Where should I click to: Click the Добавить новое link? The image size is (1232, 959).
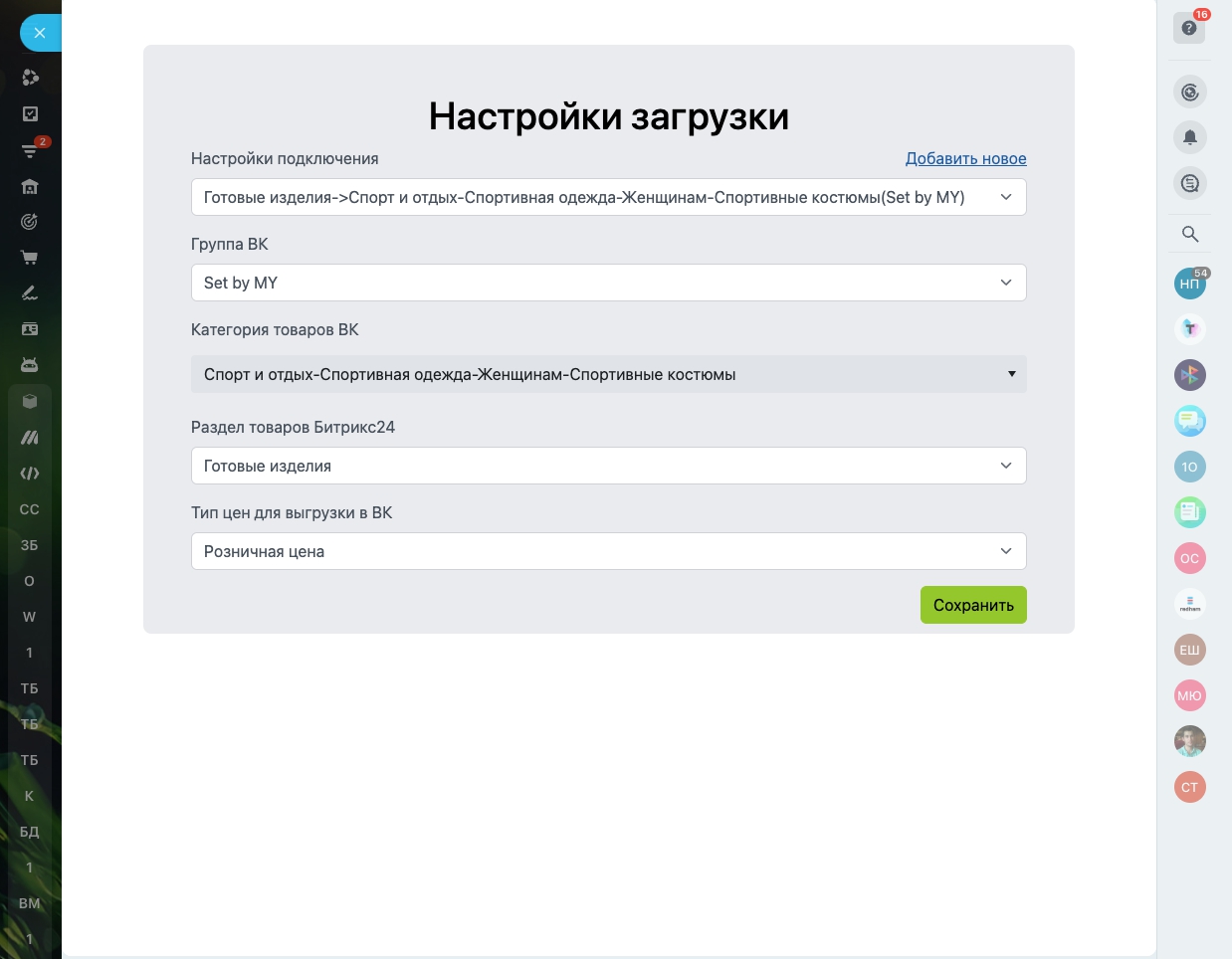965,158
